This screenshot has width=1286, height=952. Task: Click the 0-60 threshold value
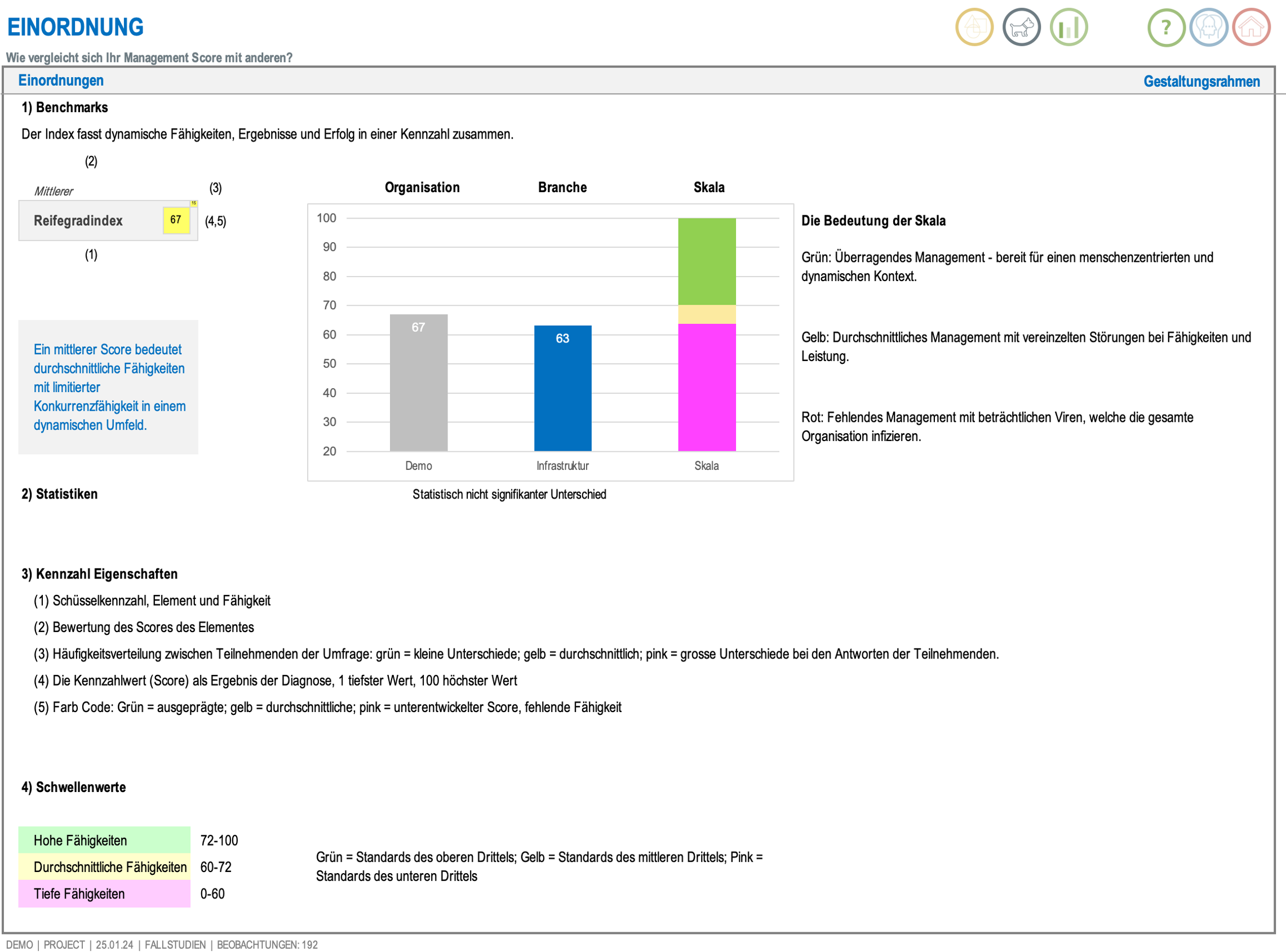tap(212, 894)
